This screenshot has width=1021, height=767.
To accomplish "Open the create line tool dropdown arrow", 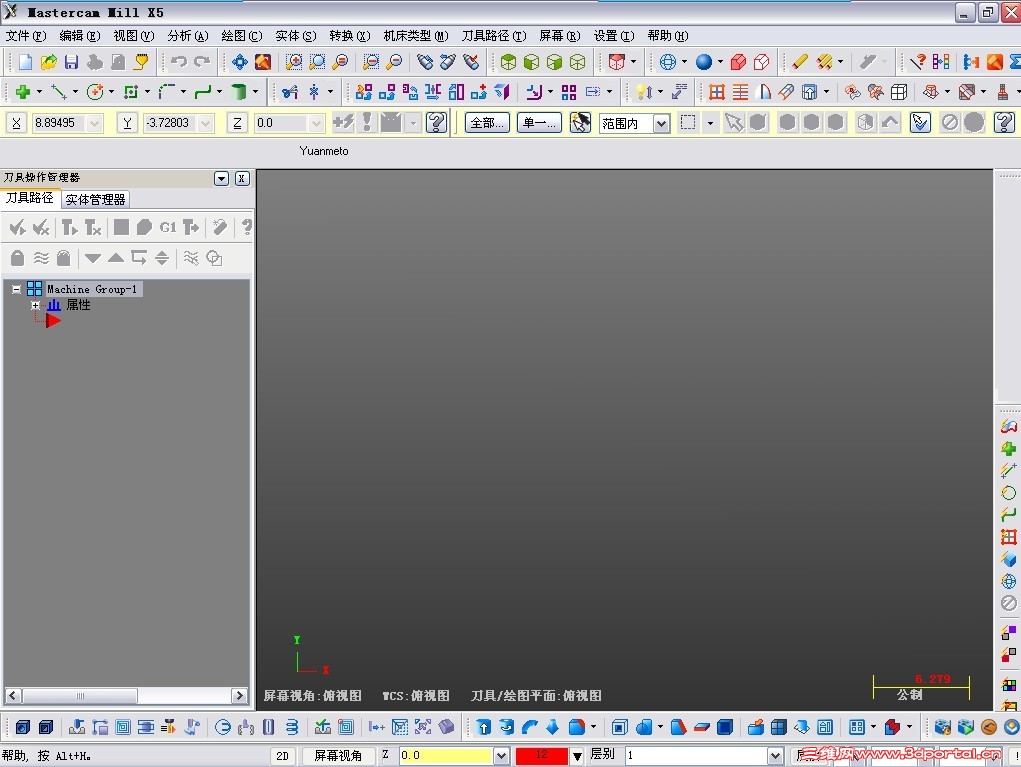I will point(75,92).
